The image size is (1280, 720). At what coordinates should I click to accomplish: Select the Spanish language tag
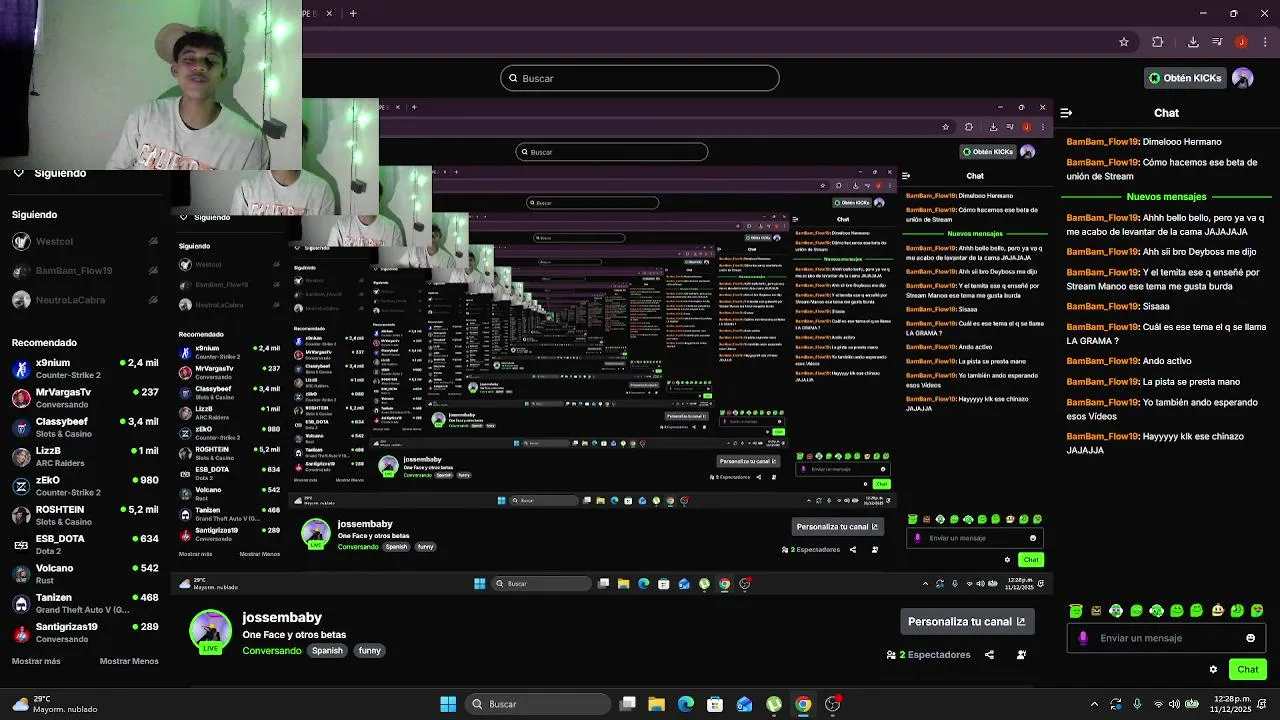pos(327,651)
